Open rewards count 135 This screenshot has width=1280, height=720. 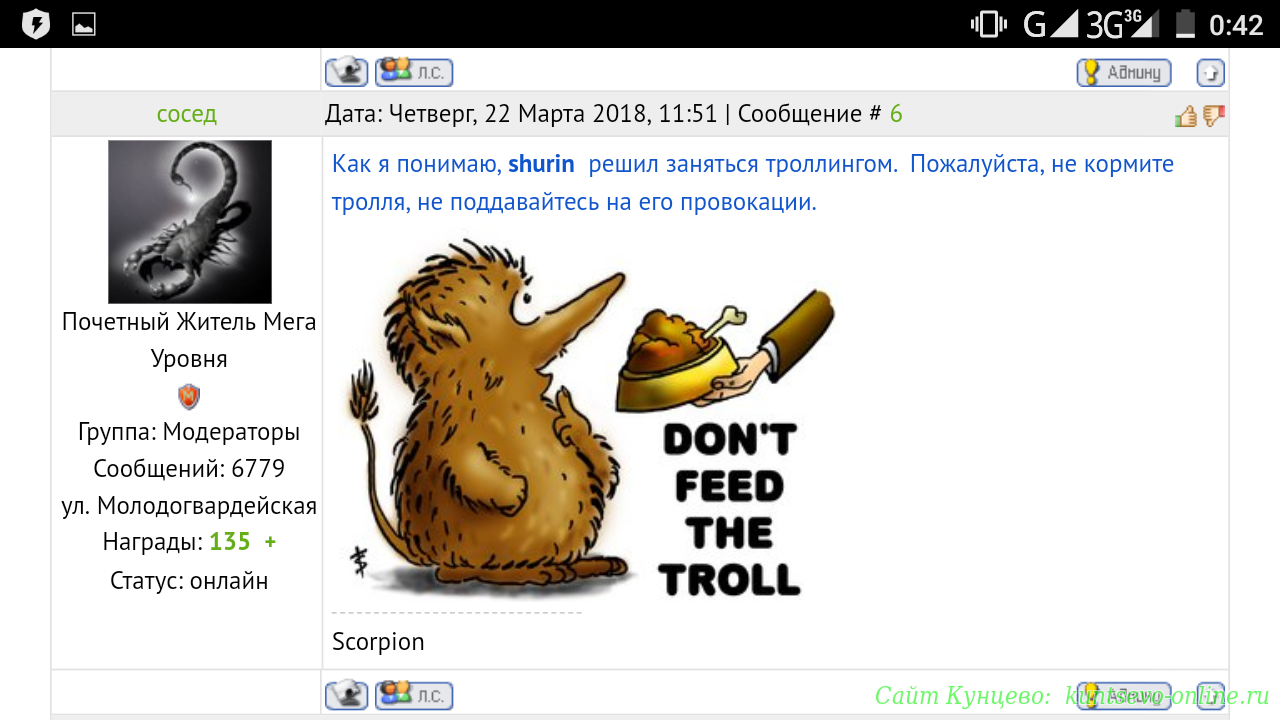(230, 542)
